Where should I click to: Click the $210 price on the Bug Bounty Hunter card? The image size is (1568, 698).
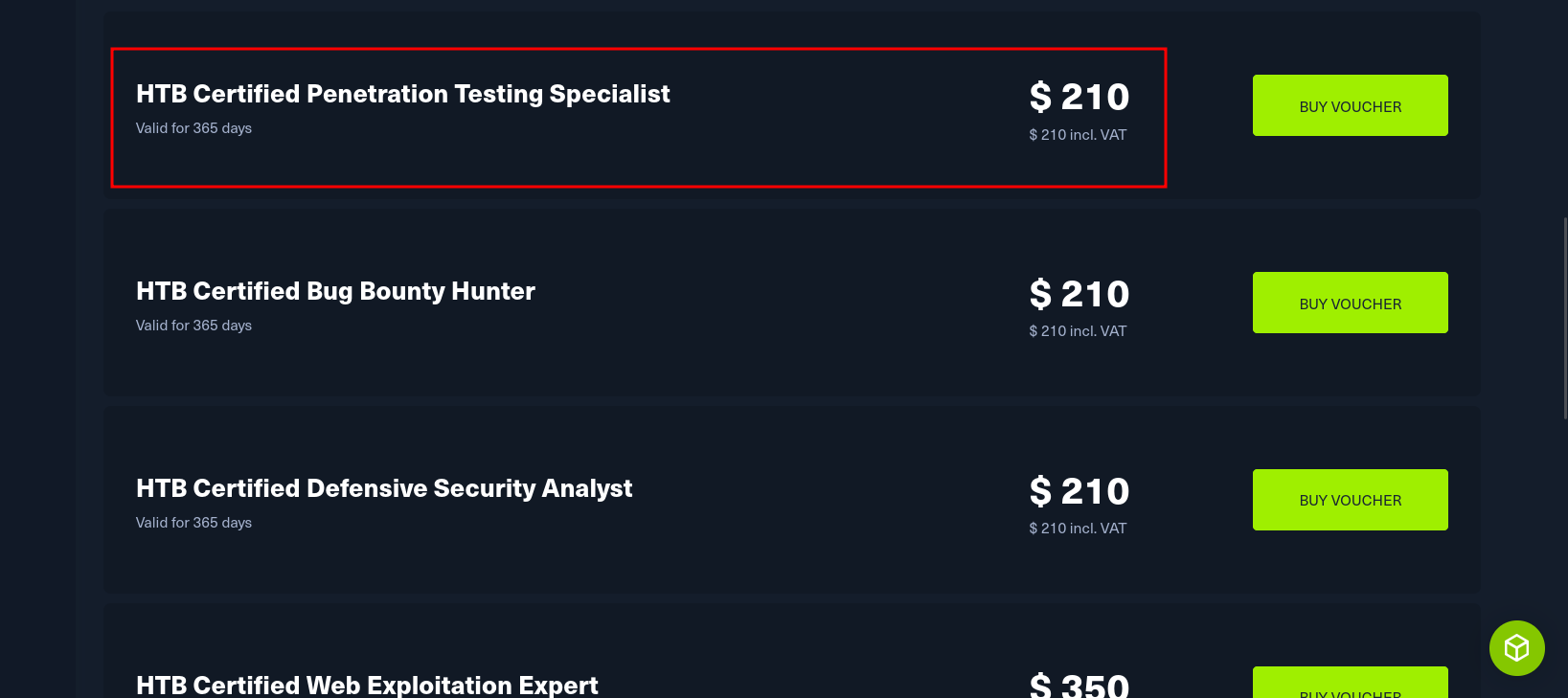coord(1079,293)
